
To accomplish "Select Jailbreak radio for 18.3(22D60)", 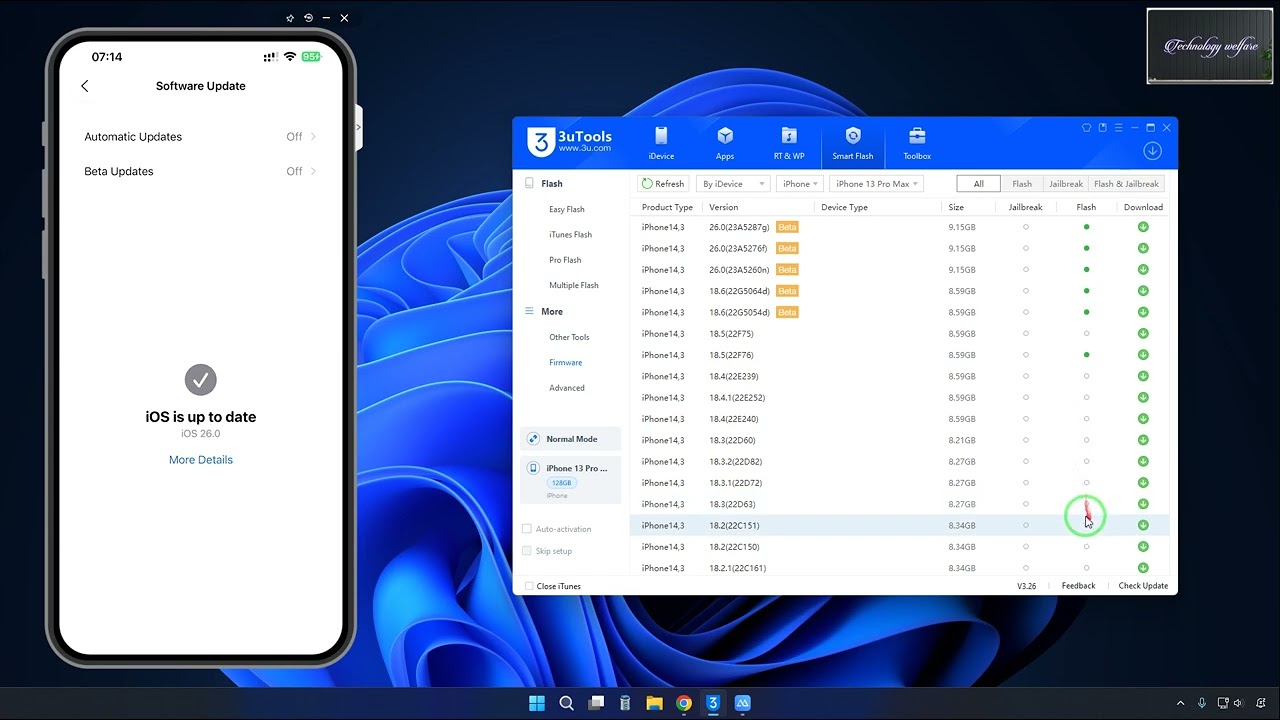I will (x=1025, y=440).
